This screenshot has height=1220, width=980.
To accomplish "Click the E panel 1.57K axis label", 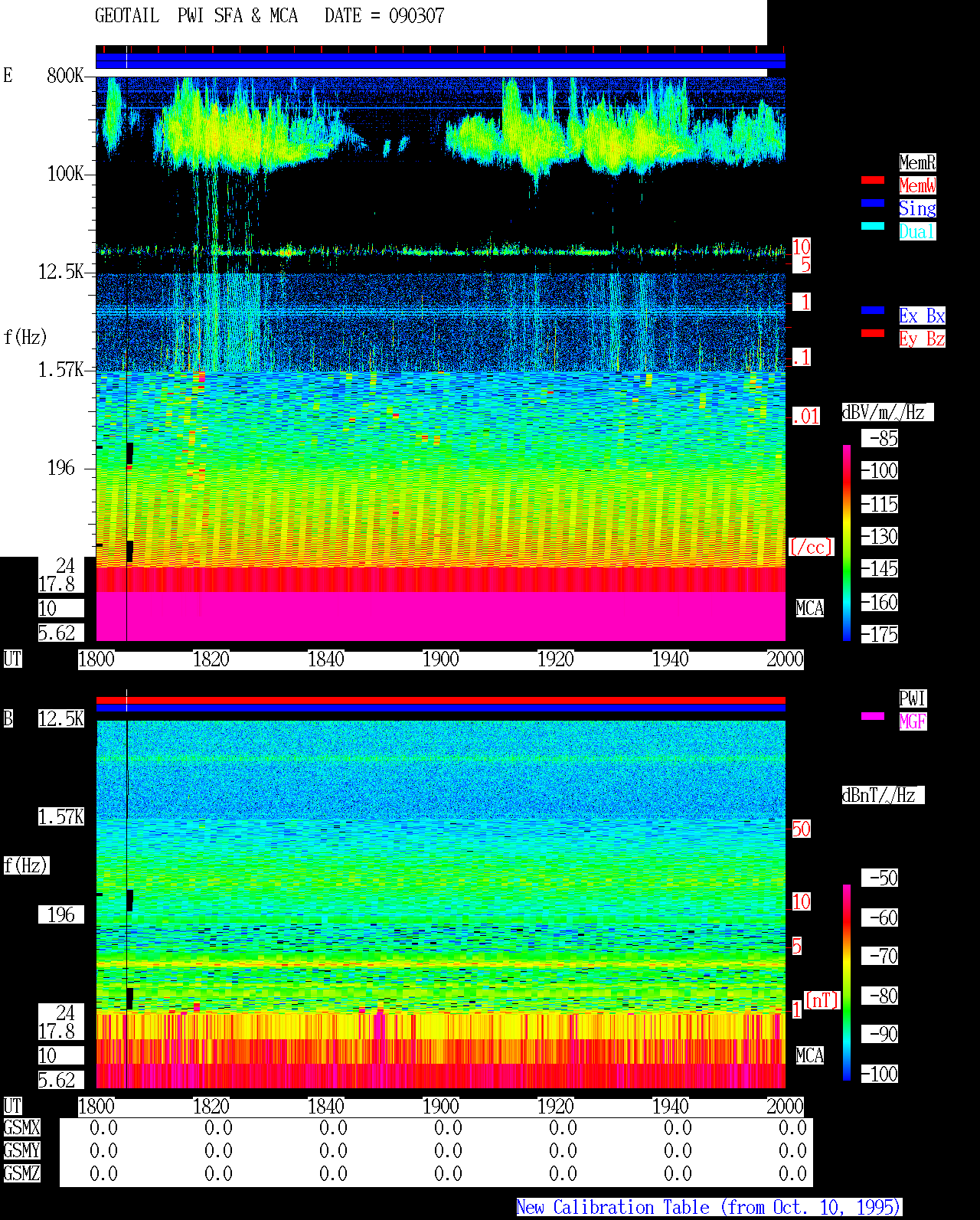I will [61, 370].
